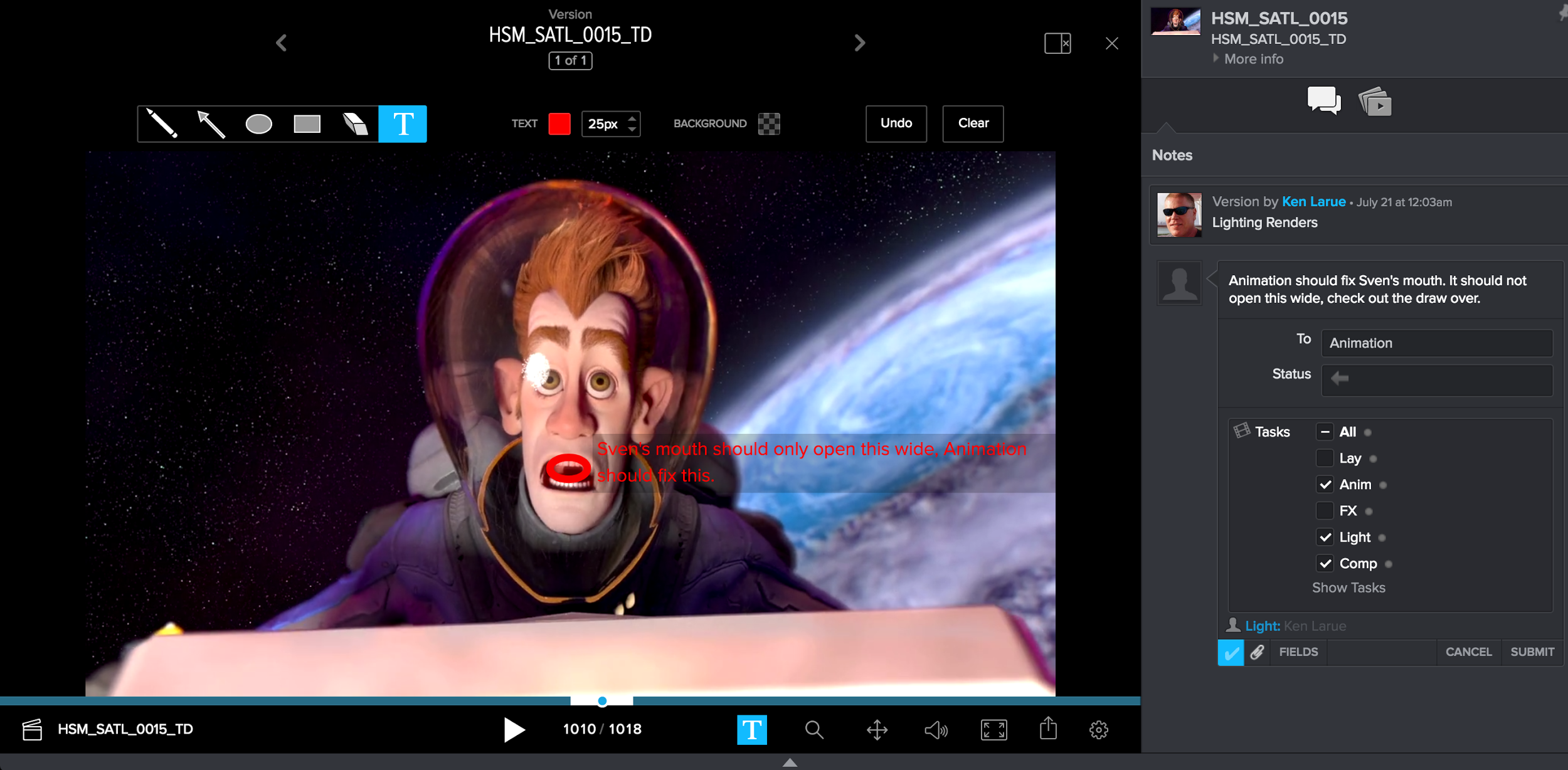1568x770 pixels.
Task: Switch to the Notes conversation tab
Action: [x=1323, y=100]
